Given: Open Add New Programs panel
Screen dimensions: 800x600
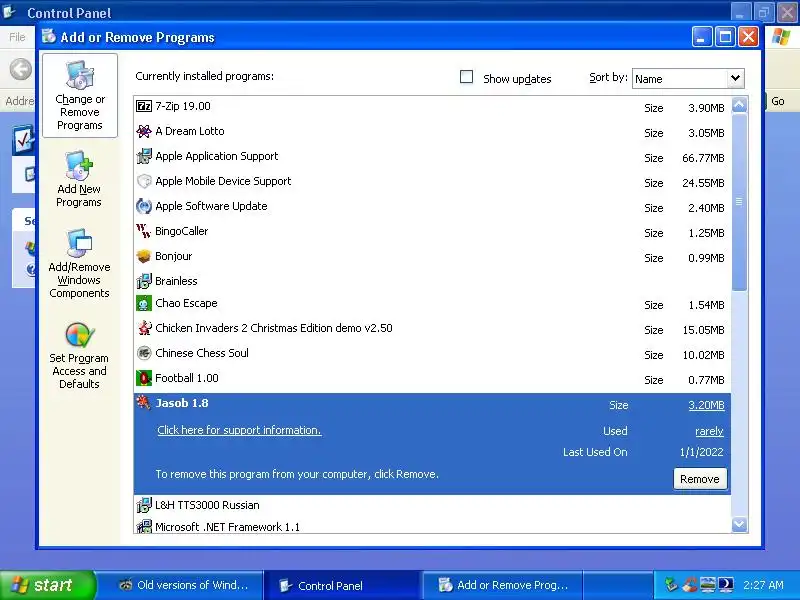Looking at the screenshot, I should pos(79,179).
